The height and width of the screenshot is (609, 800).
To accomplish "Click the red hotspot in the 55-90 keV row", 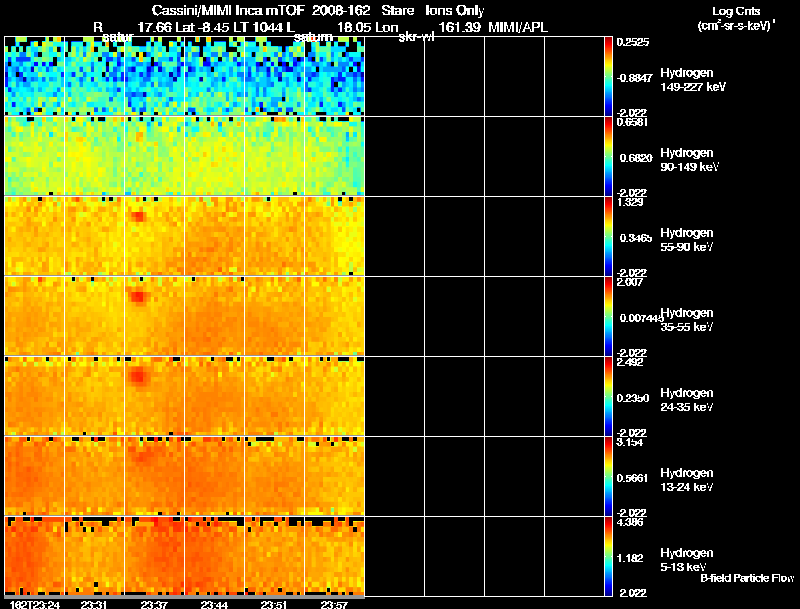I will click(x=139, y=216).
